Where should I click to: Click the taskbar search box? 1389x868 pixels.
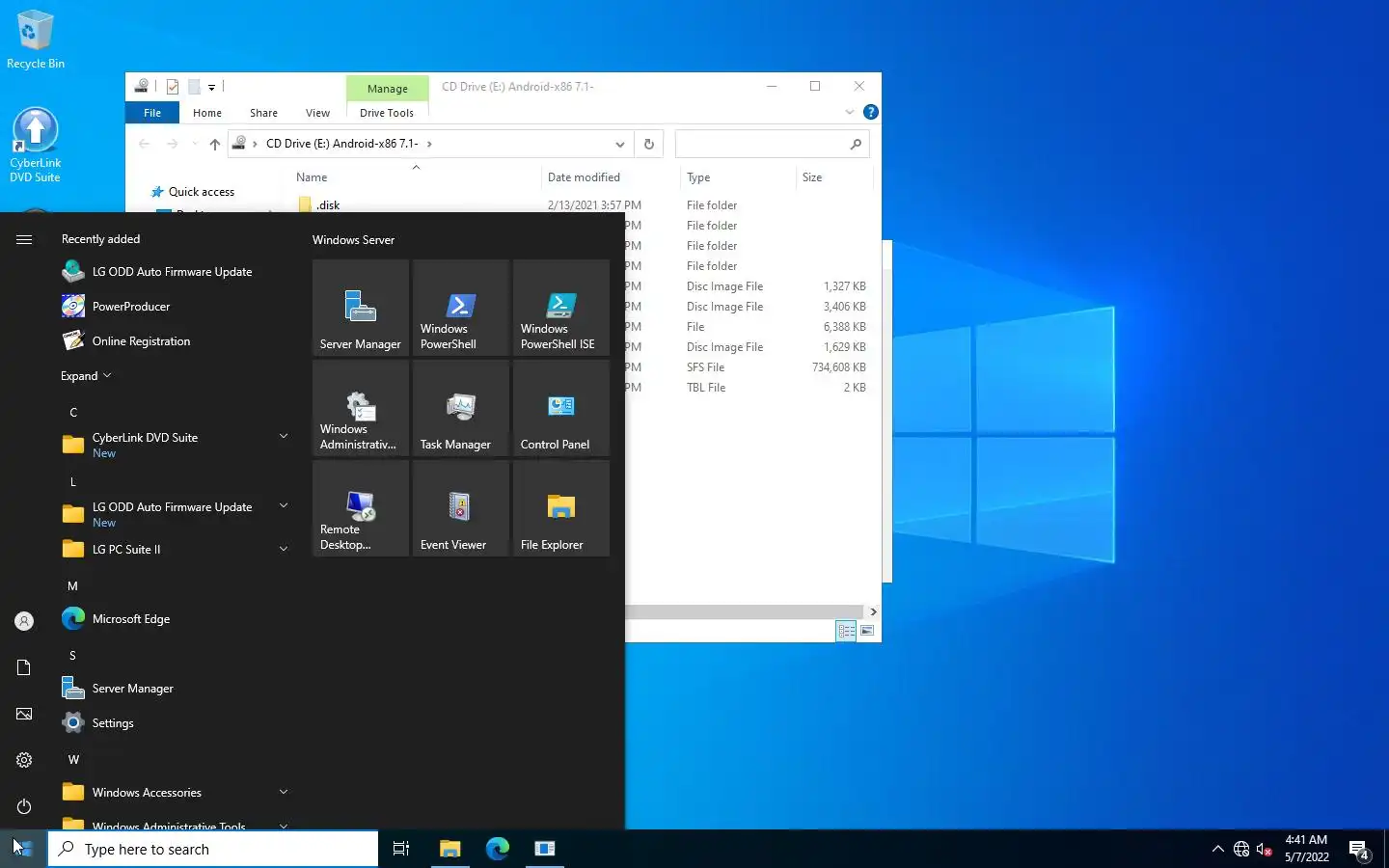213,849
